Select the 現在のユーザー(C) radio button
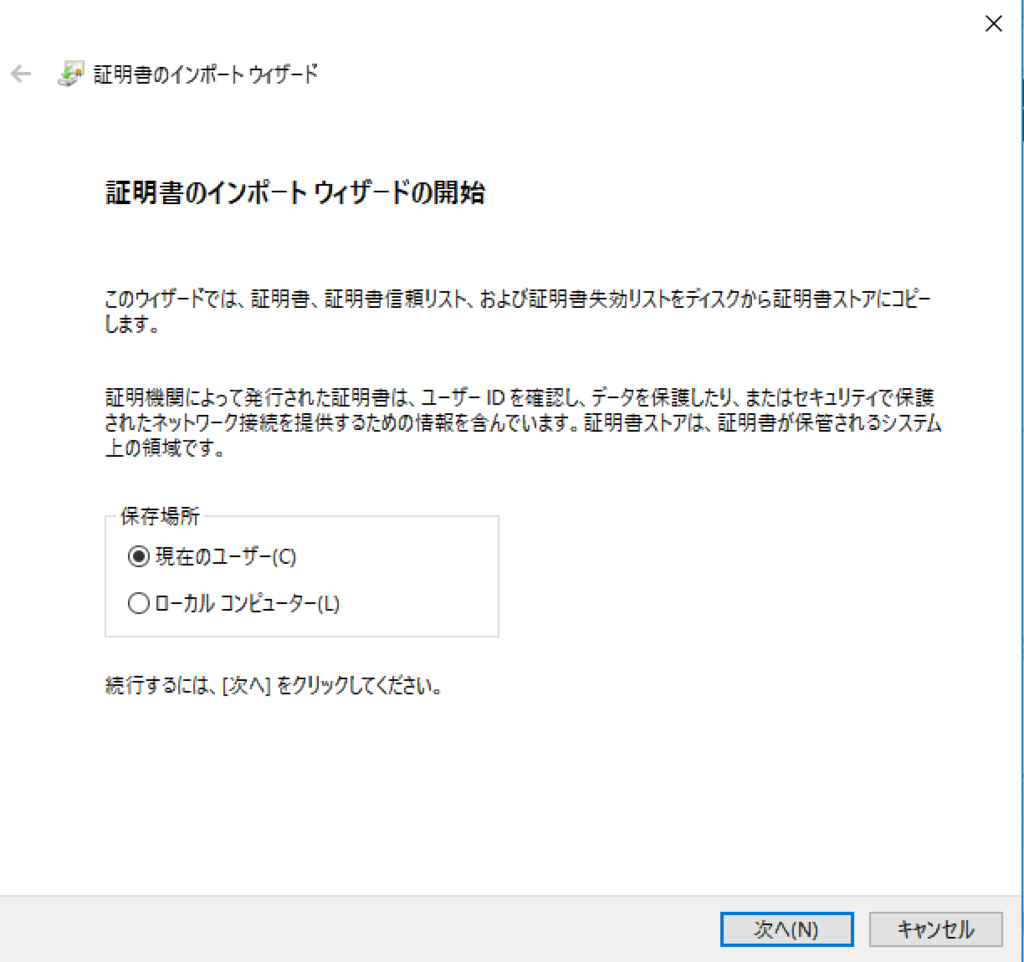This screenshot has height=962, width=1024. 137,559
